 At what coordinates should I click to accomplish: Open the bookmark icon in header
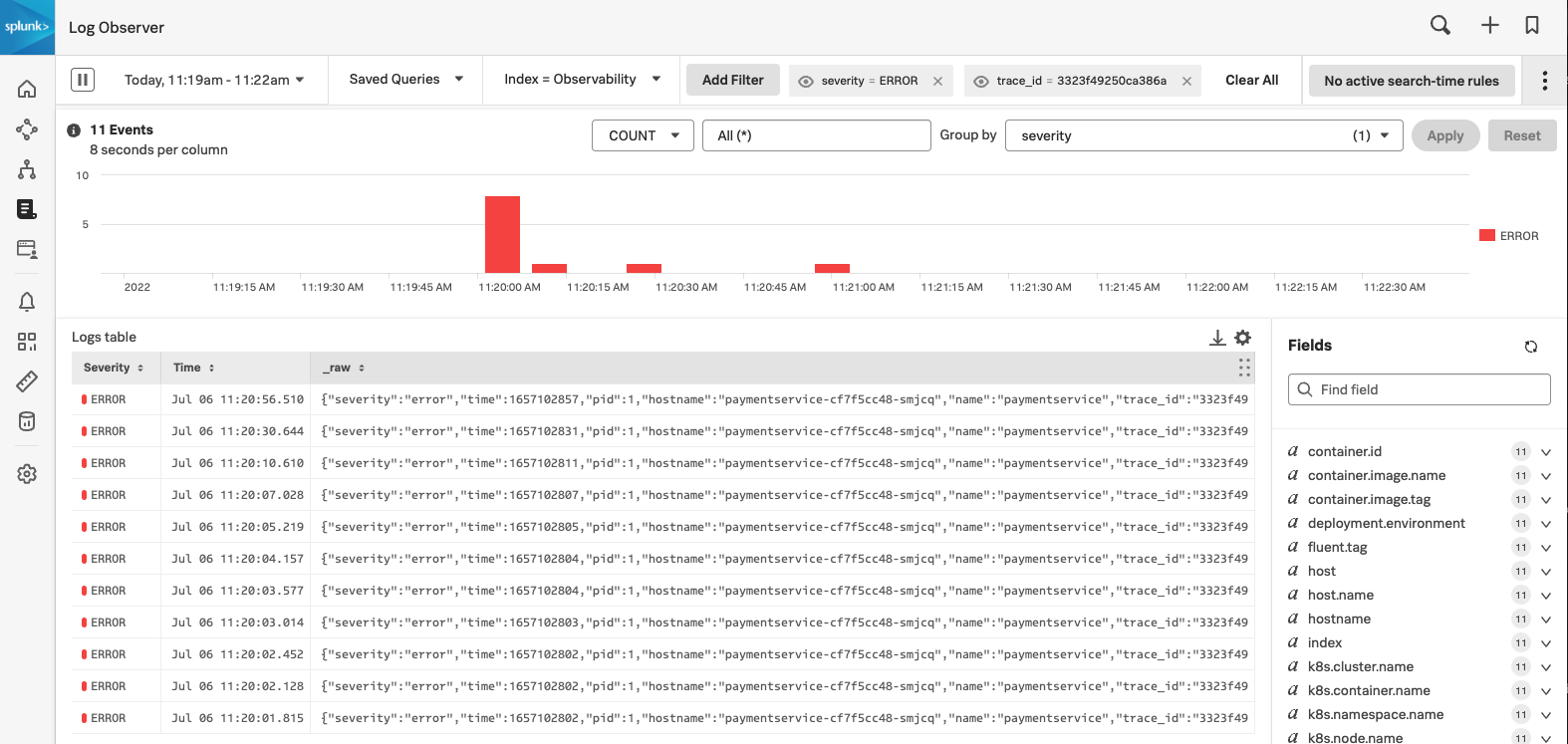[x=1532, y=25]
